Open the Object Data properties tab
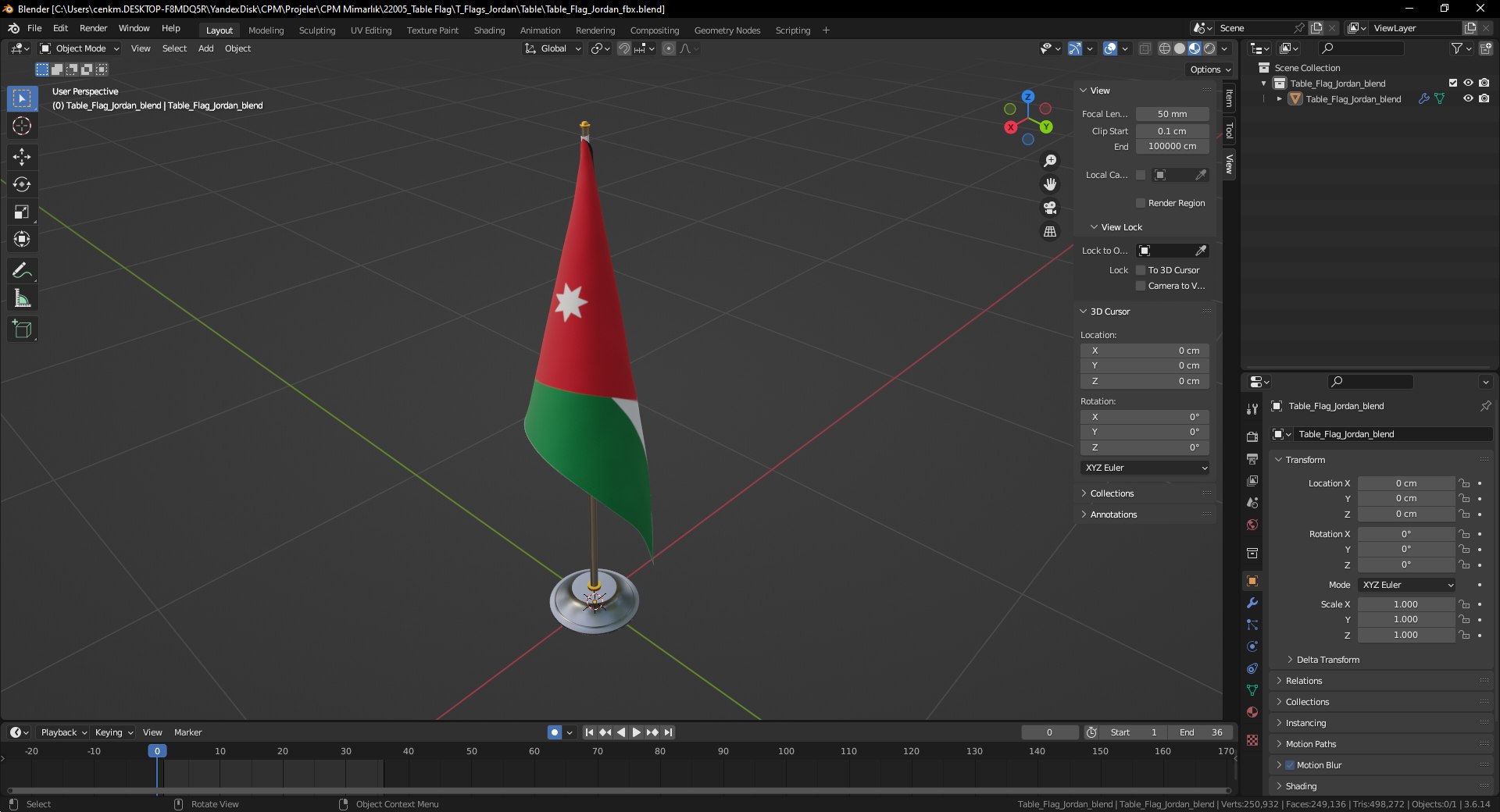Screen dimensions: 1500x812 (x=1252, y=690)
